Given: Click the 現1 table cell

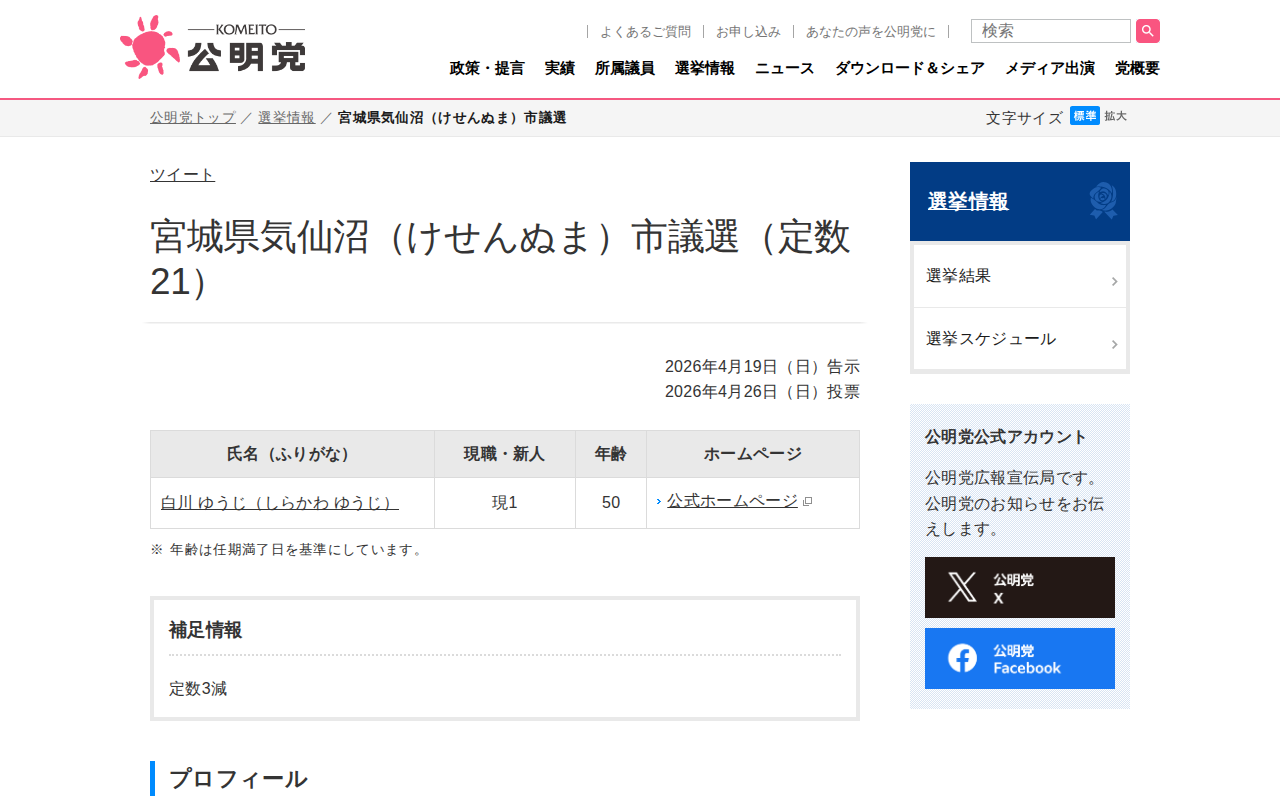Looking at the screenshot, I should point(505,503).
